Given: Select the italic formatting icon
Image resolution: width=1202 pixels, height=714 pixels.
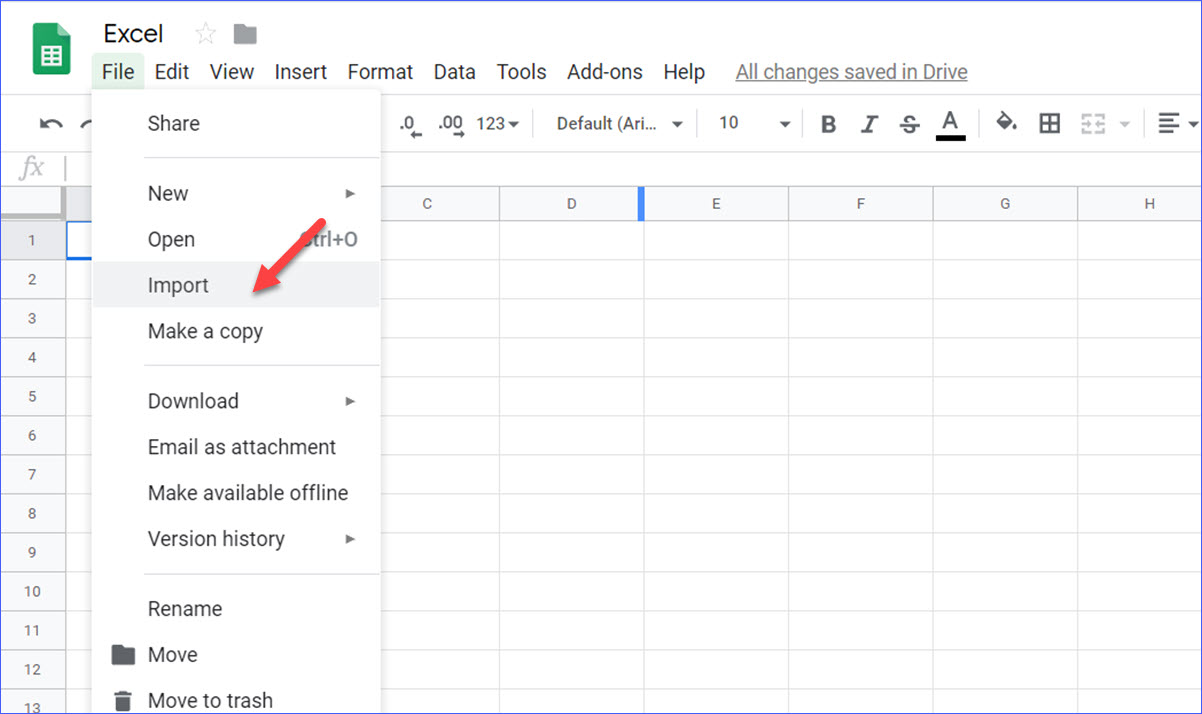Looking at the screenshot, I should [x=868, y=123].
